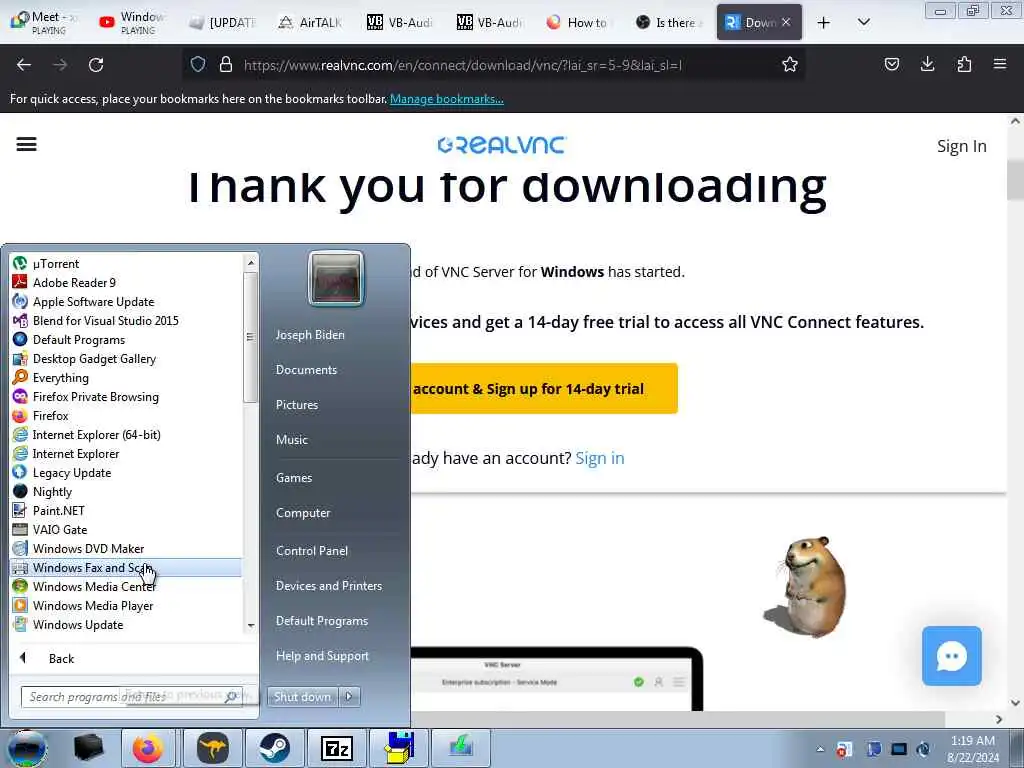Open Pictures from the Start menu
This screenshot has height=768, width=1024.
tap(297, 405)
